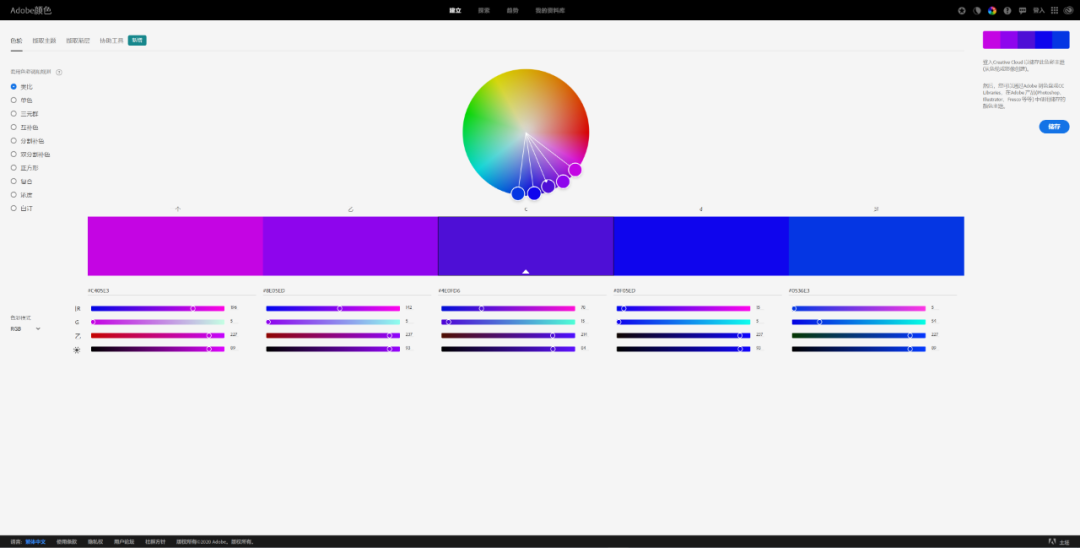Image resolution: width=1080 pixels, height=548 pixels.
Task: Click the arrow icon above the magenta swatch
Action: click(x=178, y=209)
